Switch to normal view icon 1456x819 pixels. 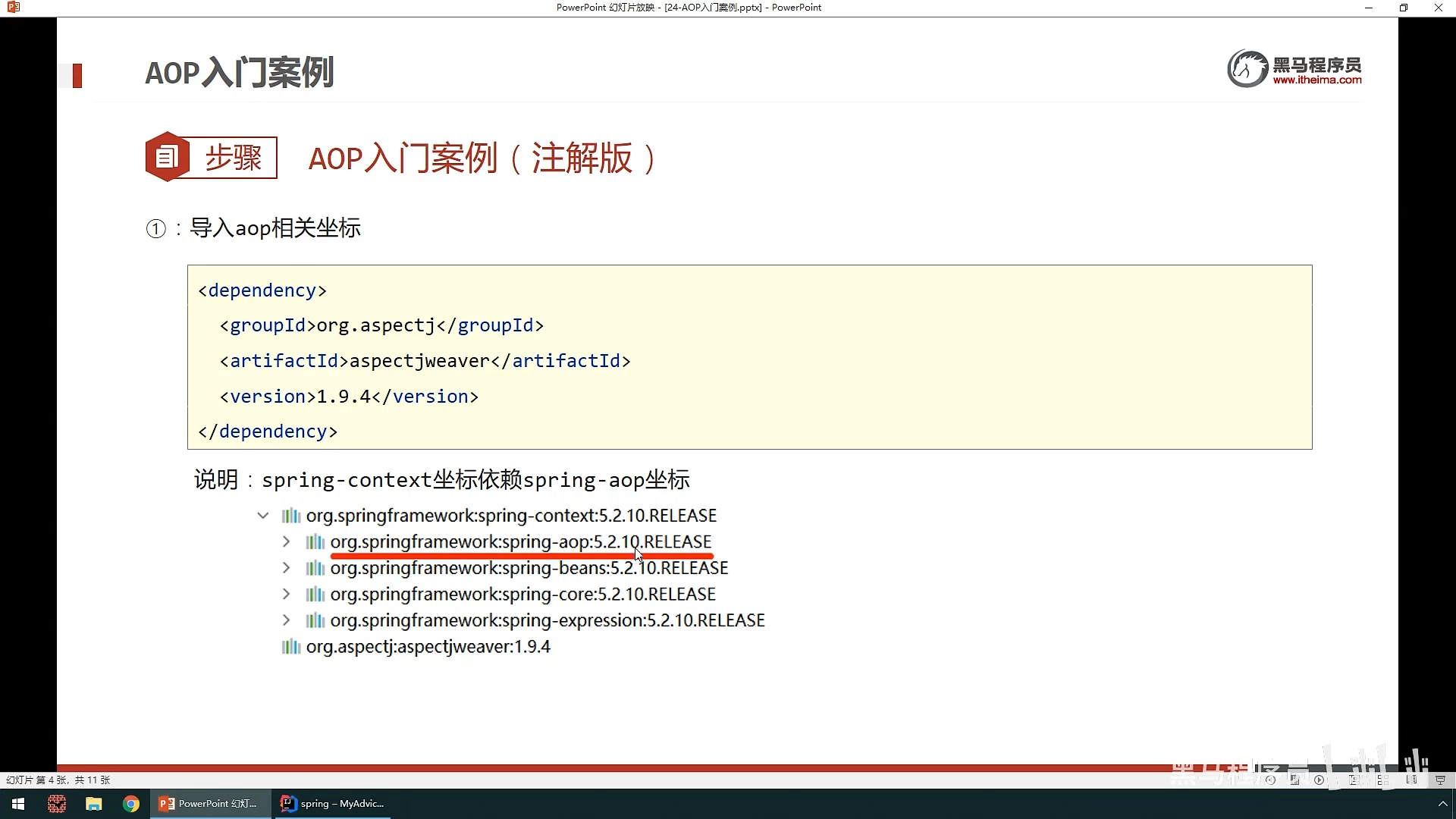pyautogui.click(x=1354, y=780)
